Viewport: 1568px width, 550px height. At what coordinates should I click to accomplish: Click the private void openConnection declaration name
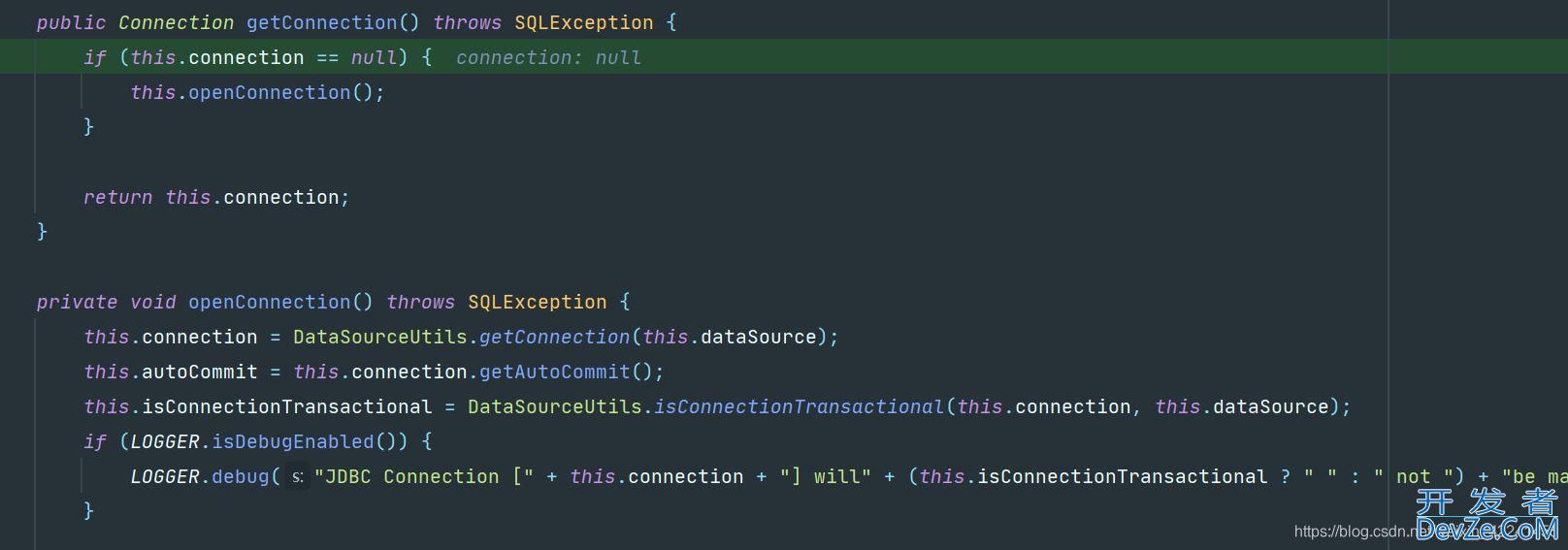(269, 303)
